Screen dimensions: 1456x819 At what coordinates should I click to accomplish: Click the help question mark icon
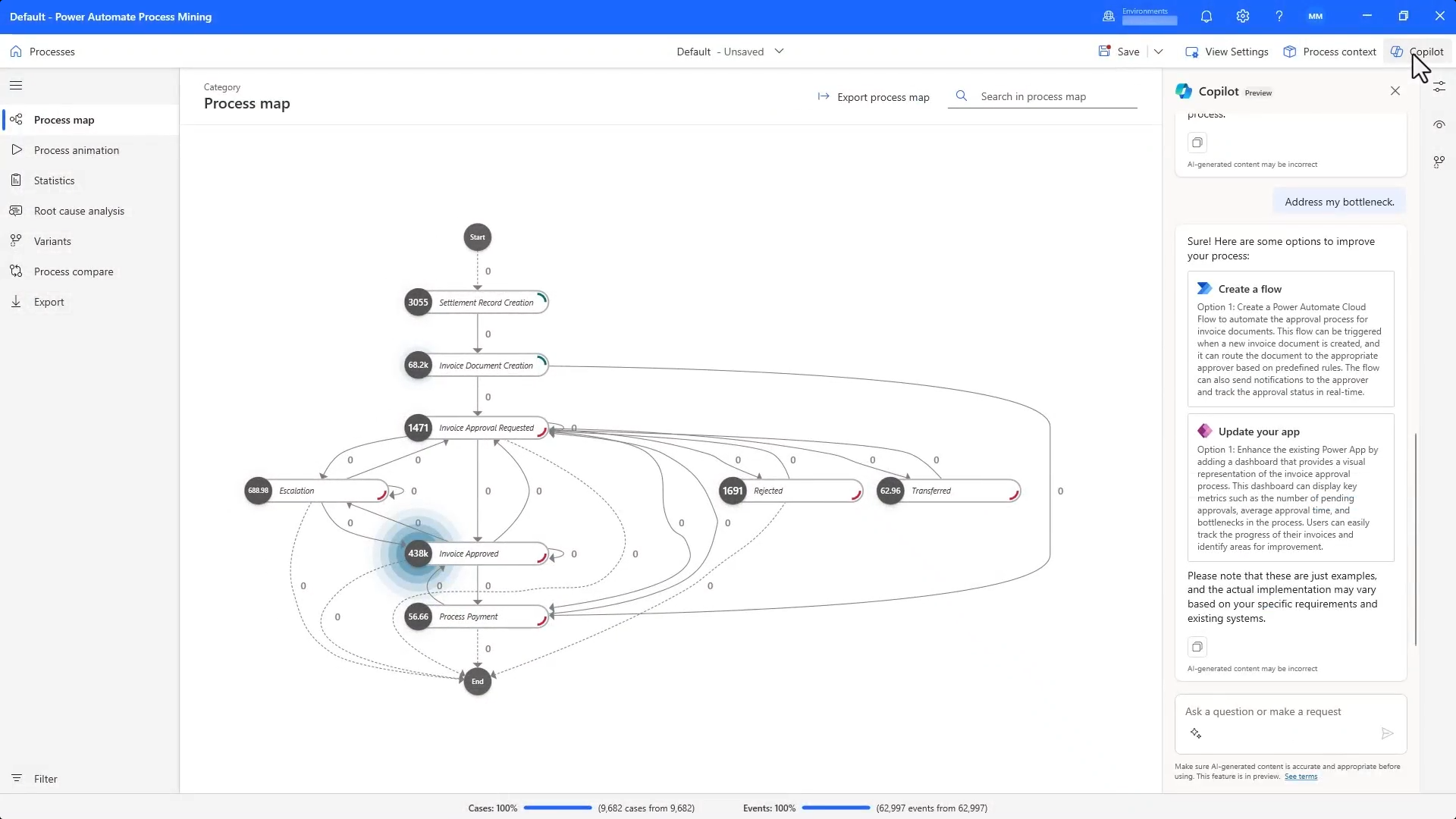click(1279, 16)
